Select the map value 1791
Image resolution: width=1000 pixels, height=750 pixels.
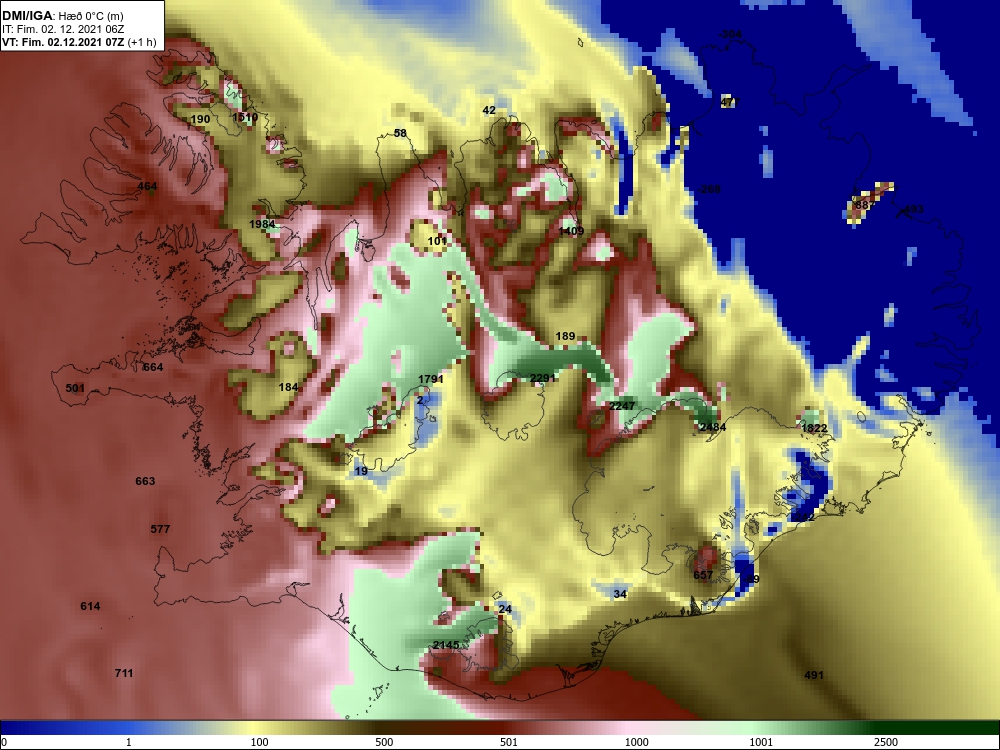tap(430, 379)
